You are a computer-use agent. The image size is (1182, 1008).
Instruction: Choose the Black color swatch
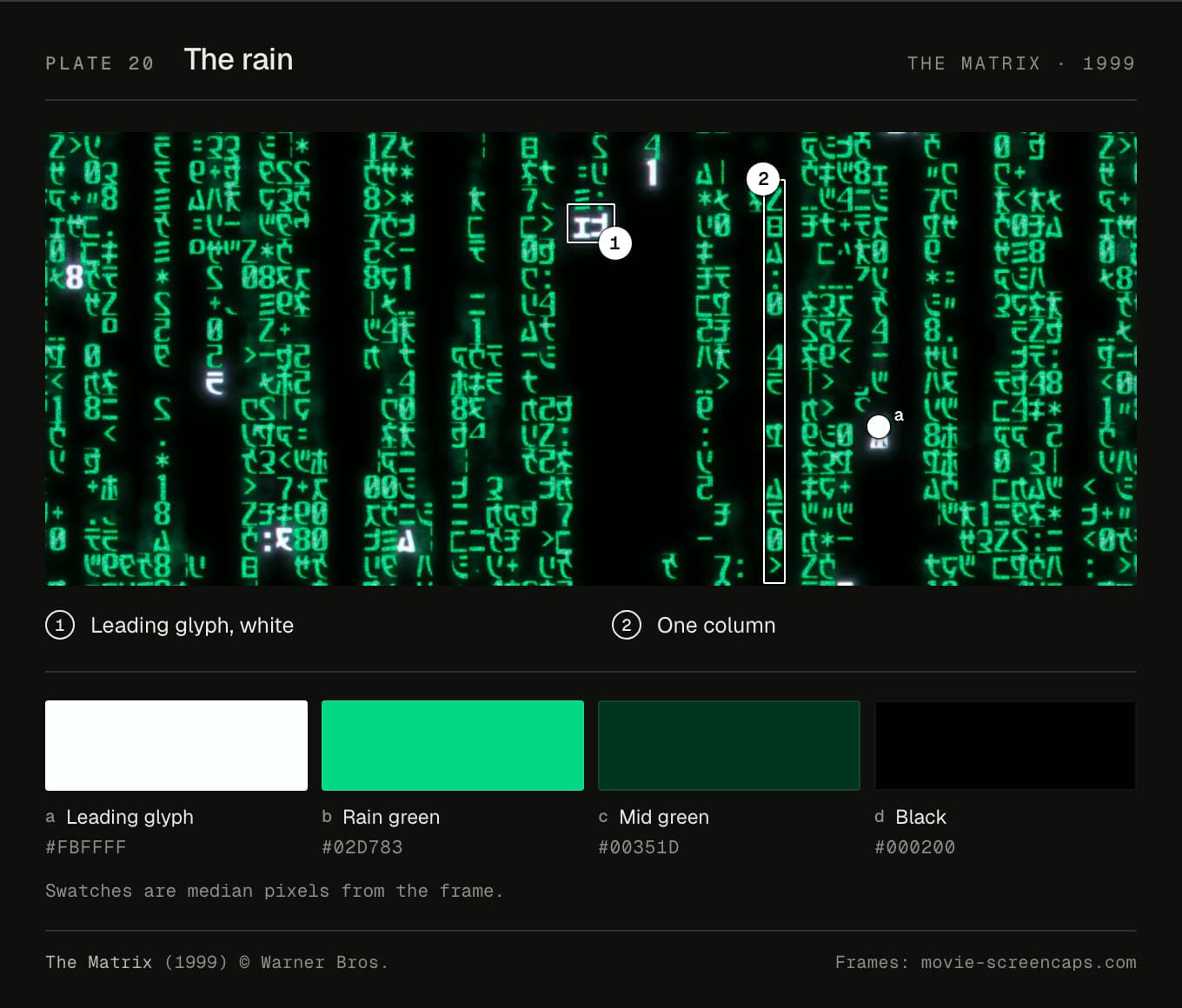click(1006, 746)
